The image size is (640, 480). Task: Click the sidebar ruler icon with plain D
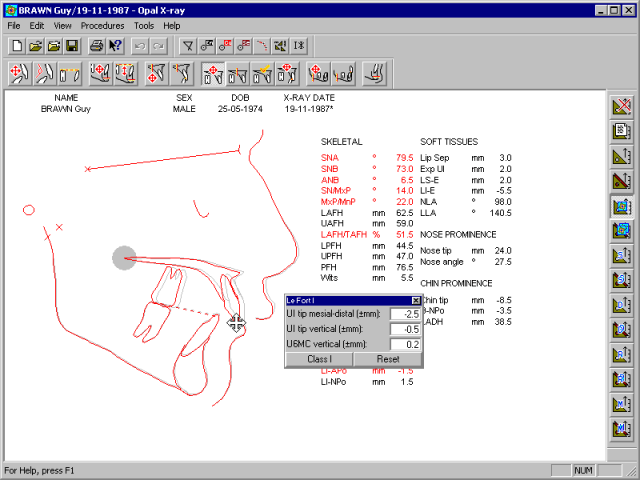(x=622, y=306)
